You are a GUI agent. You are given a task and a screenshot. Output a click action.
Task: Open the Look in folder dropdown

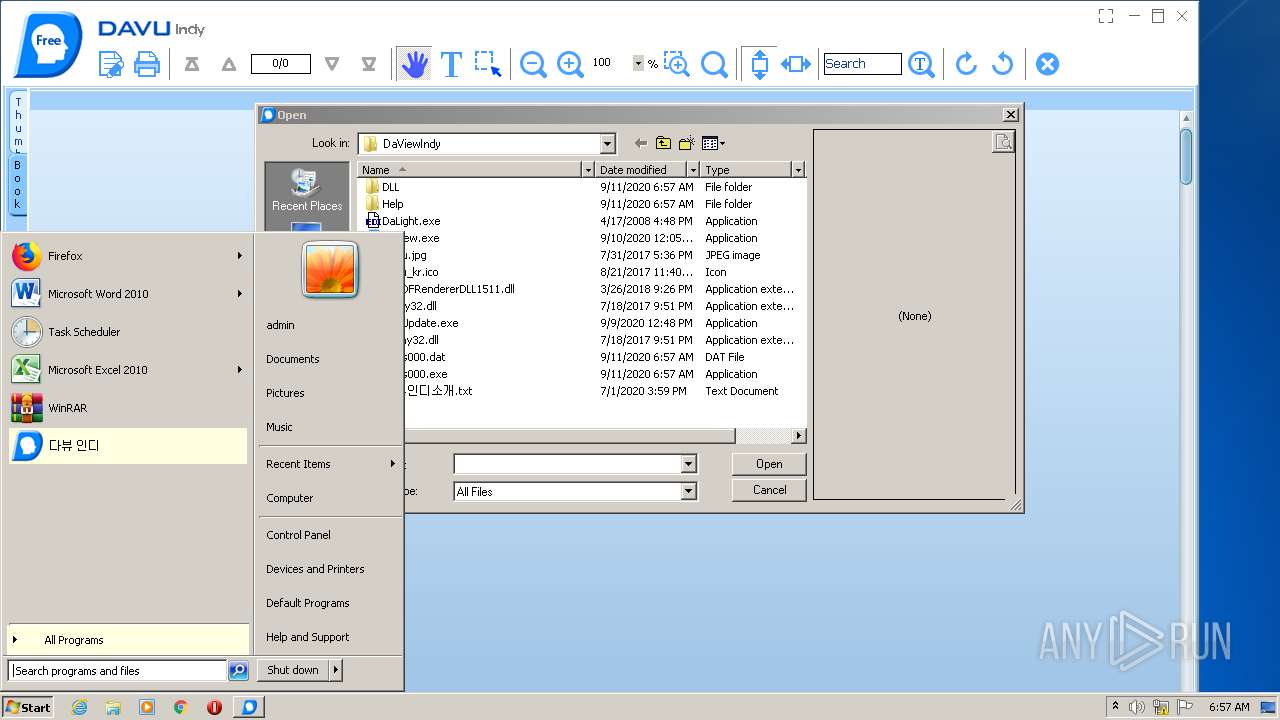(x=607, y=144)
